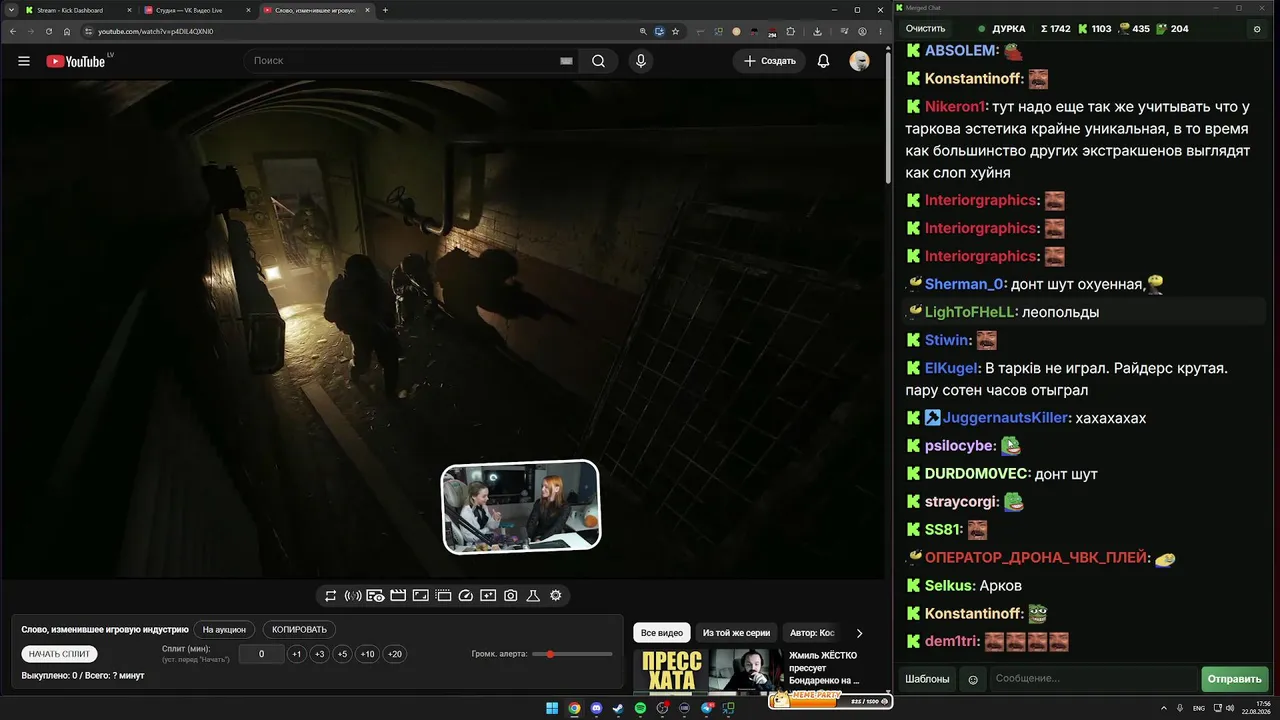Send the chat message with Отправить

[1235, 680]
